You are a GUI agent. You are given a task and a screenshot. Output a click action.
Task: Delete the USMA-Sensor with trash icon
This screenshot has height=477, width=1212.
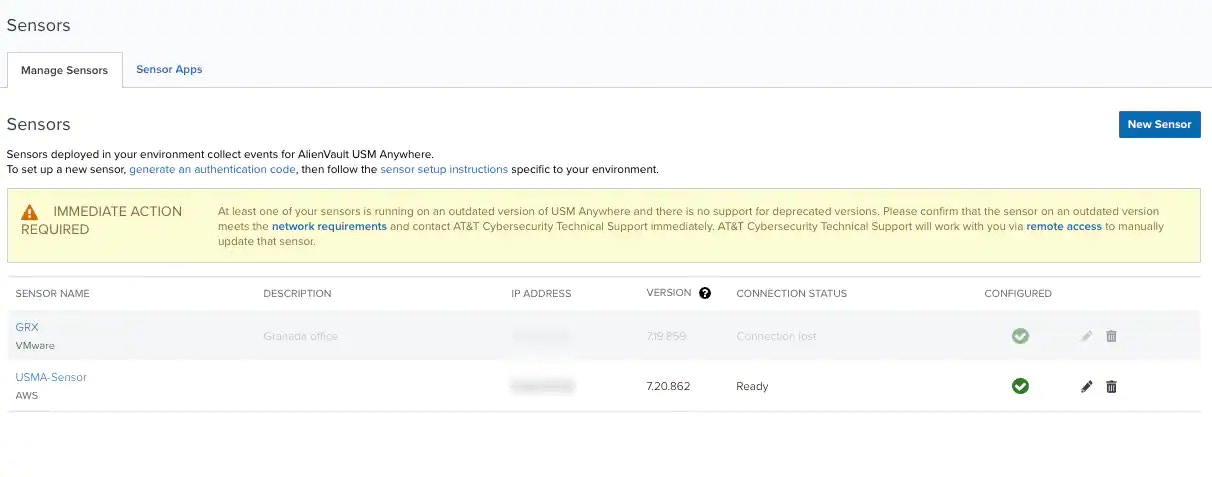[x=1111, y=386]
